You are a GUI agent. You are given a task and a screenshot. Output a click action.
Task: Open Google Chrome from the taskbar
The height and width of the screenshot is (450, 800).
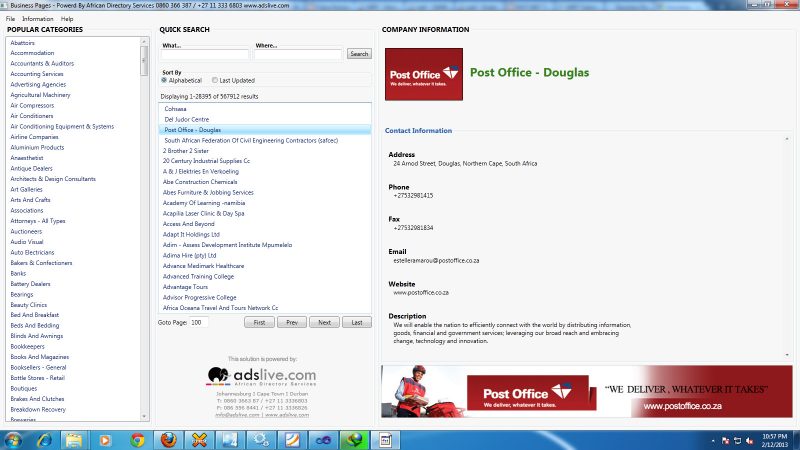(137, 440)
